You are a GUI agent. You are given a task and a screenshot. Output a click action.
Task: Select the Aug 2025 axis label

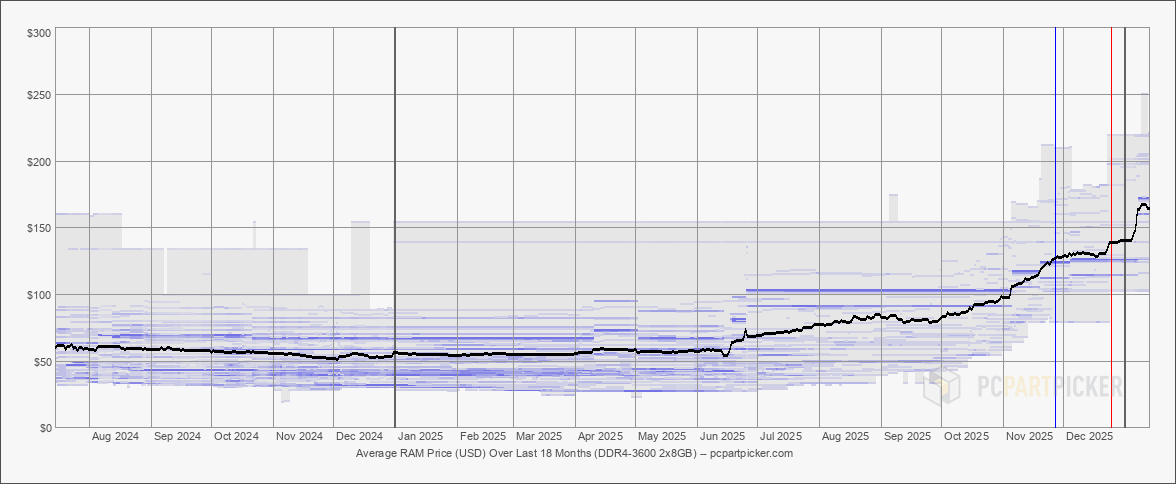pos(844,436)
